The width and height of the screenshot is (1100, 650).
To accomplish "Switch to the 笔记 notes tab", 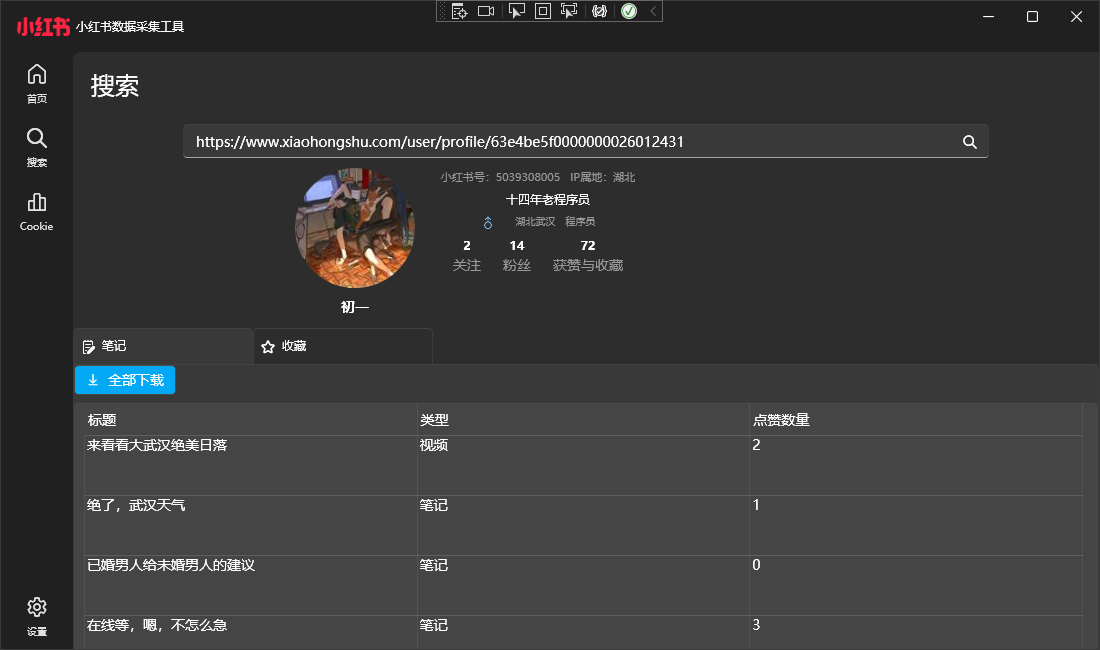I will (163, 346).
